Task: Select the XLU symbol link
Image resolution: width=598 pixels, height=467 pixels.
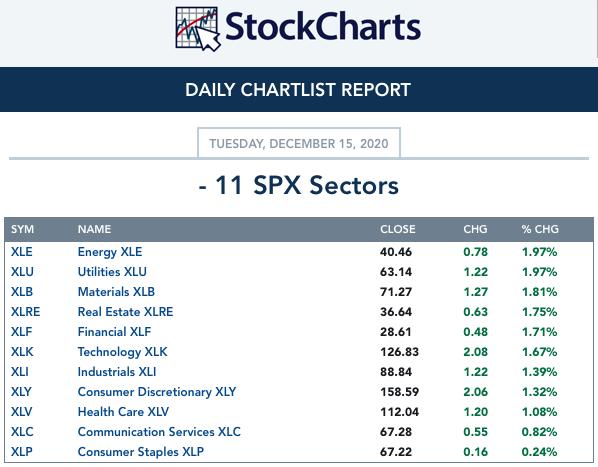Action: click(22, 272)
